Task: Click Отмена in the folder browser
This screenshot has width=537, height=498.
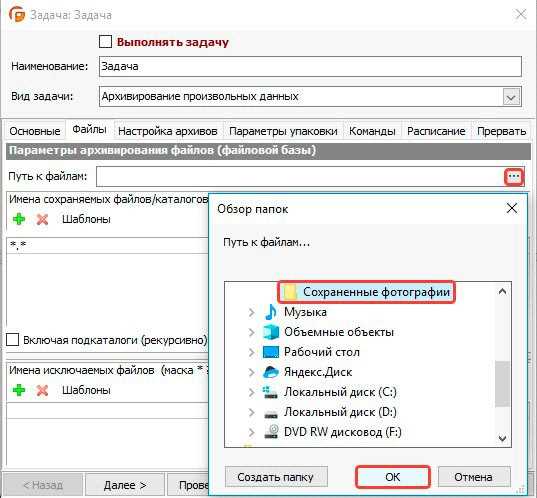Action: pos(473,477)
